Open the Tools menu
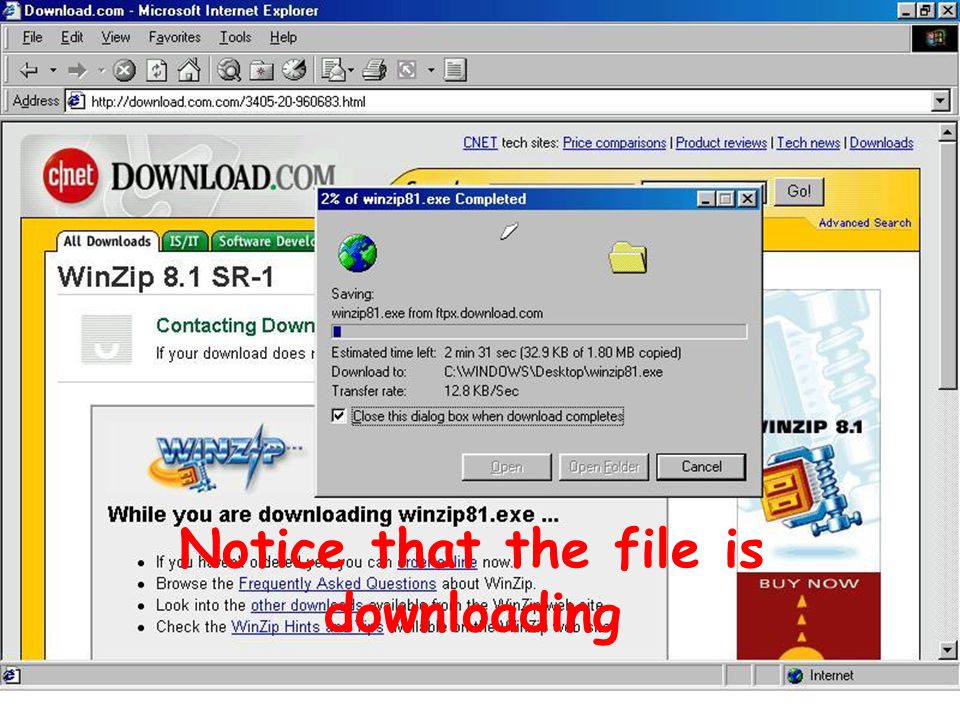Image resolution: width=960 pixels, height=720 pixels. [236, 37]
